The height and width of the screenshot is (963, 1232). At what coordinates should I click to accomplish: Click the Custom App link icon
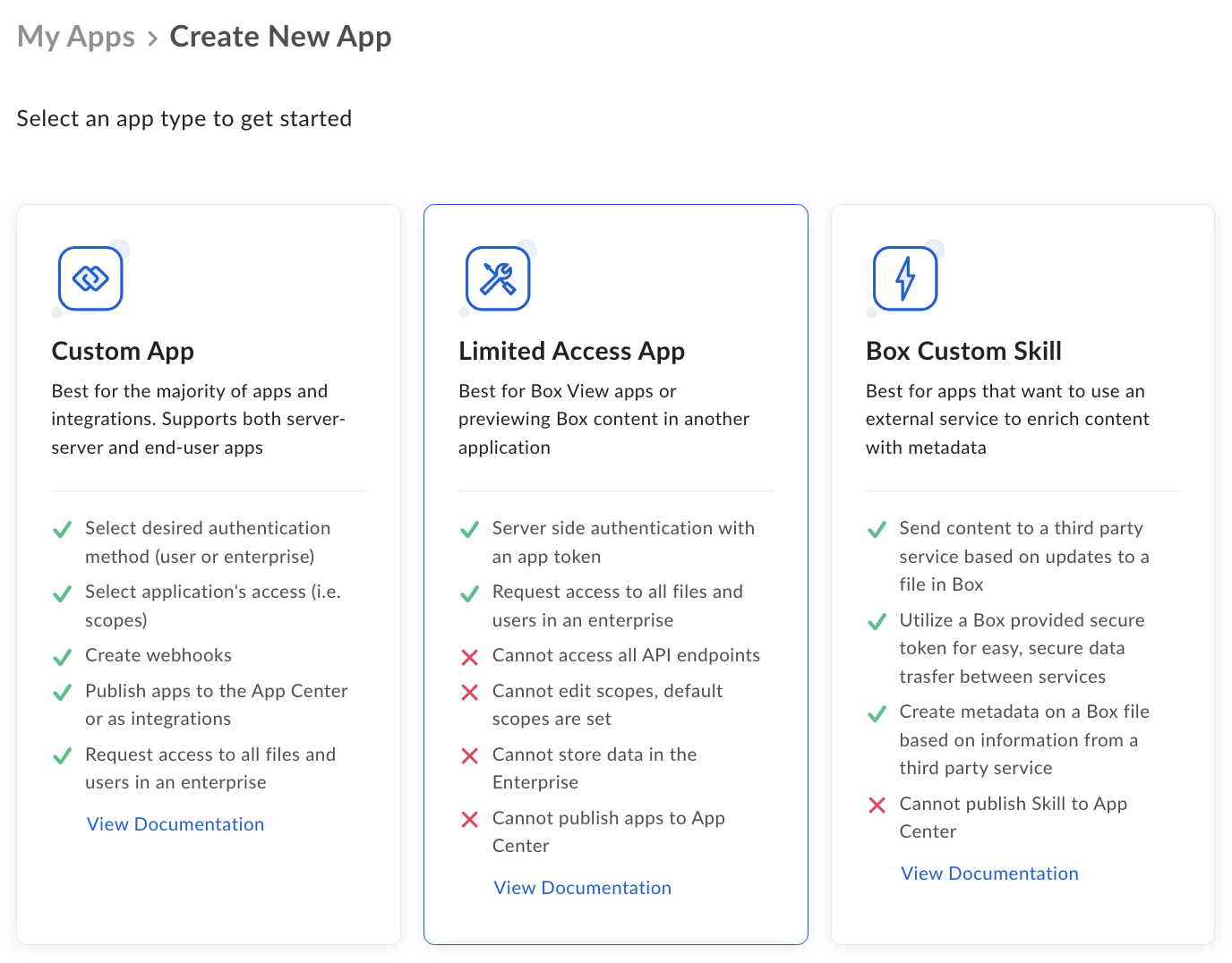pos(90,278)
